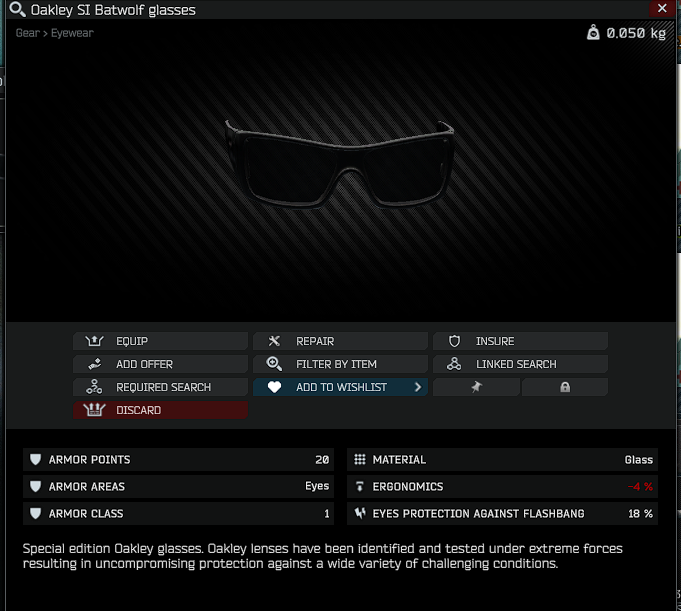
Task: Select Filter By Item action
Action: point(340,364)
